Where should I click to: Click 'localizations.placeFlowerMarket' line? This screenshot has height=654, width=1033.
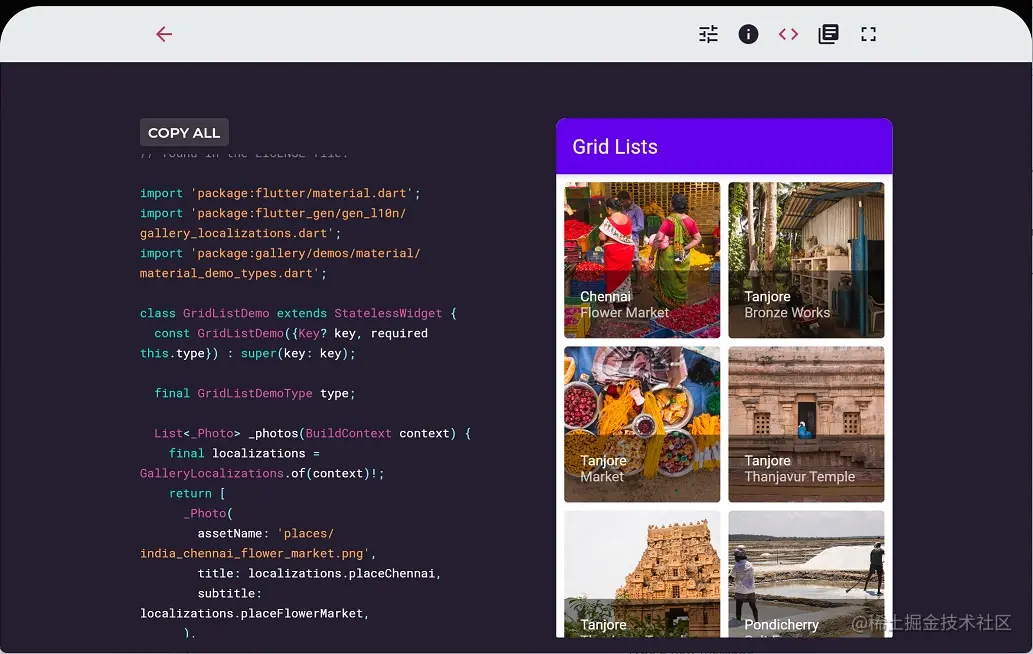pyautogui.click(x=254, y=614)
